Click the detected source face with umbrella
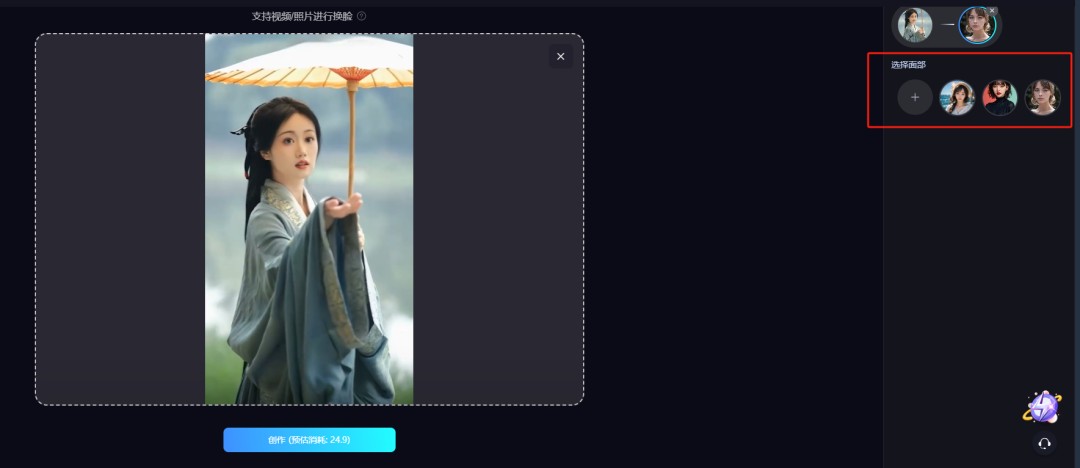Image resolution: width=1080 pixels, height=468 pixels. pos(914,25)
